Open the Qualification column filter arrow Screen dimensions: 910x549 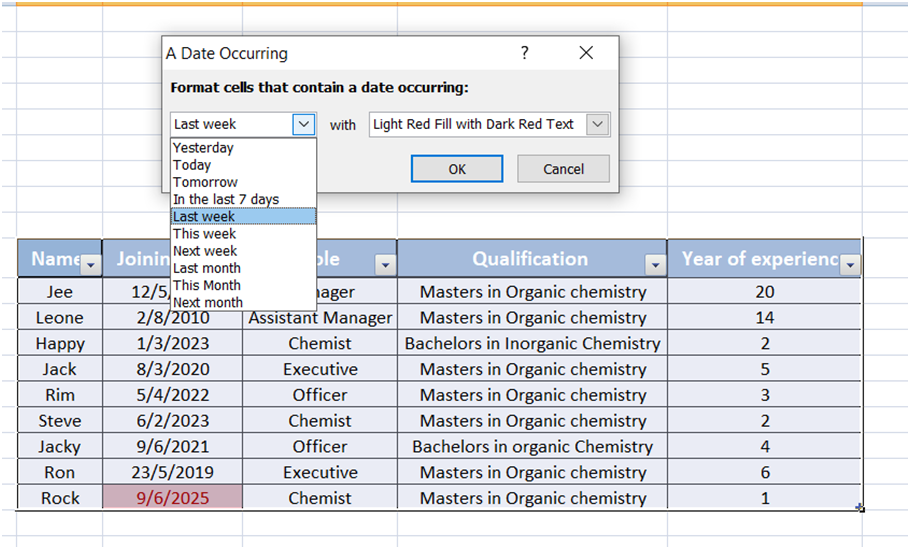tap(655, 265)
